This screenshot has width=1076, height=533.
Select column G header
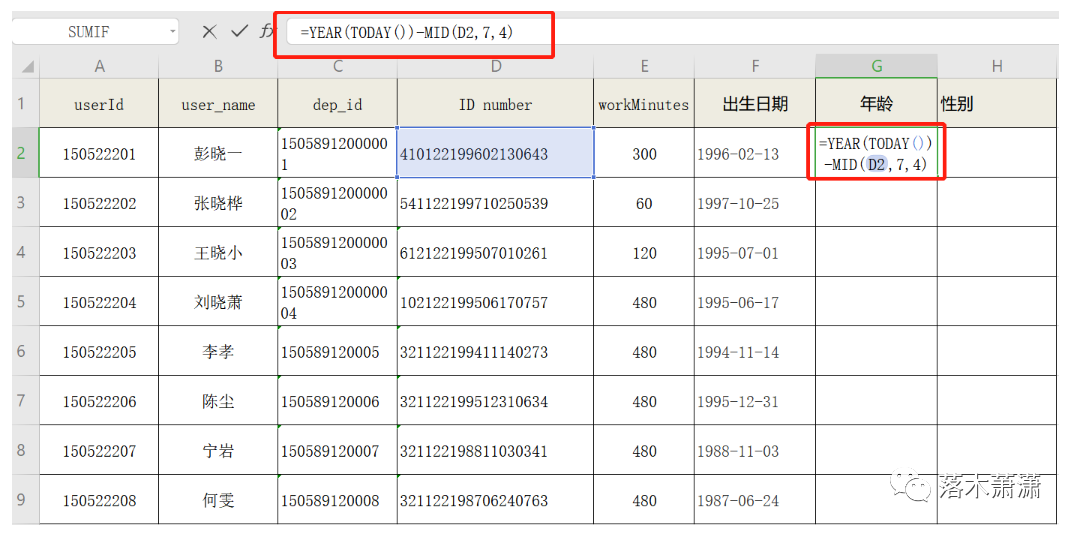[876, 67]
